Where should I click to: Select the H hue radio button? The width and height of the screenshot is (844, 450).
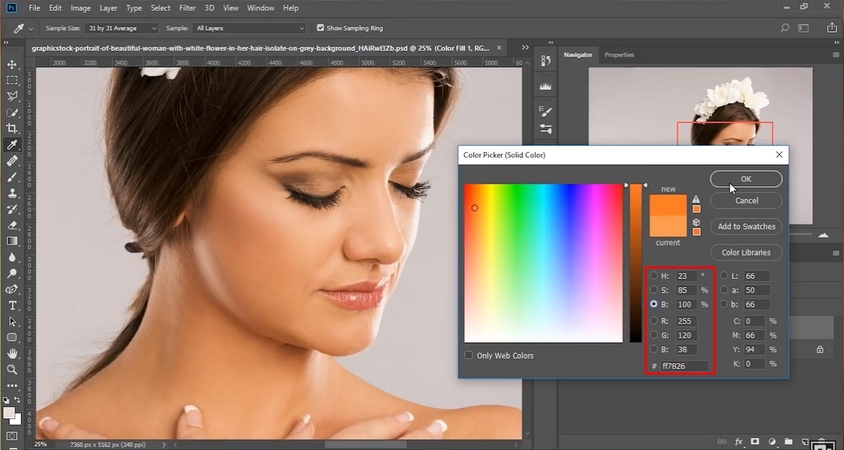pyautogui.click(x=654, y=275)
